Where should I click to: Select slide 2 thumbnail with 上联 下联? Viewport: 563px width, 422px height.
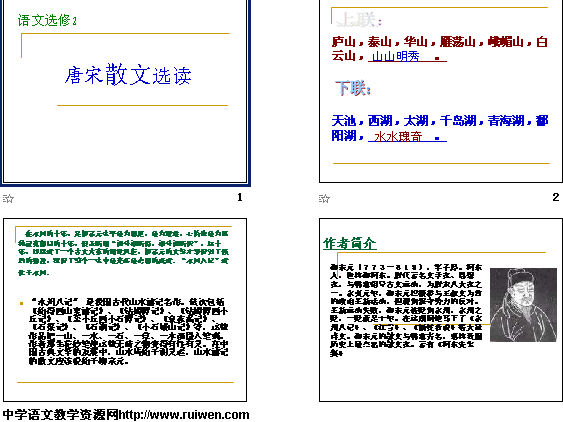click(x=441, y=91)
